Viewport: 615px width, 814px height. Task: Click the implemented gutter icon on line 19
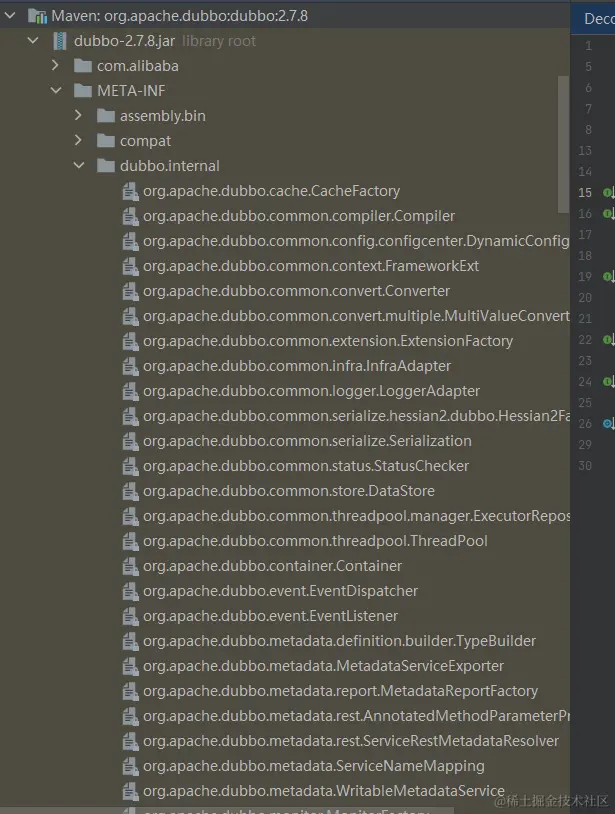(x=608, y=276)
